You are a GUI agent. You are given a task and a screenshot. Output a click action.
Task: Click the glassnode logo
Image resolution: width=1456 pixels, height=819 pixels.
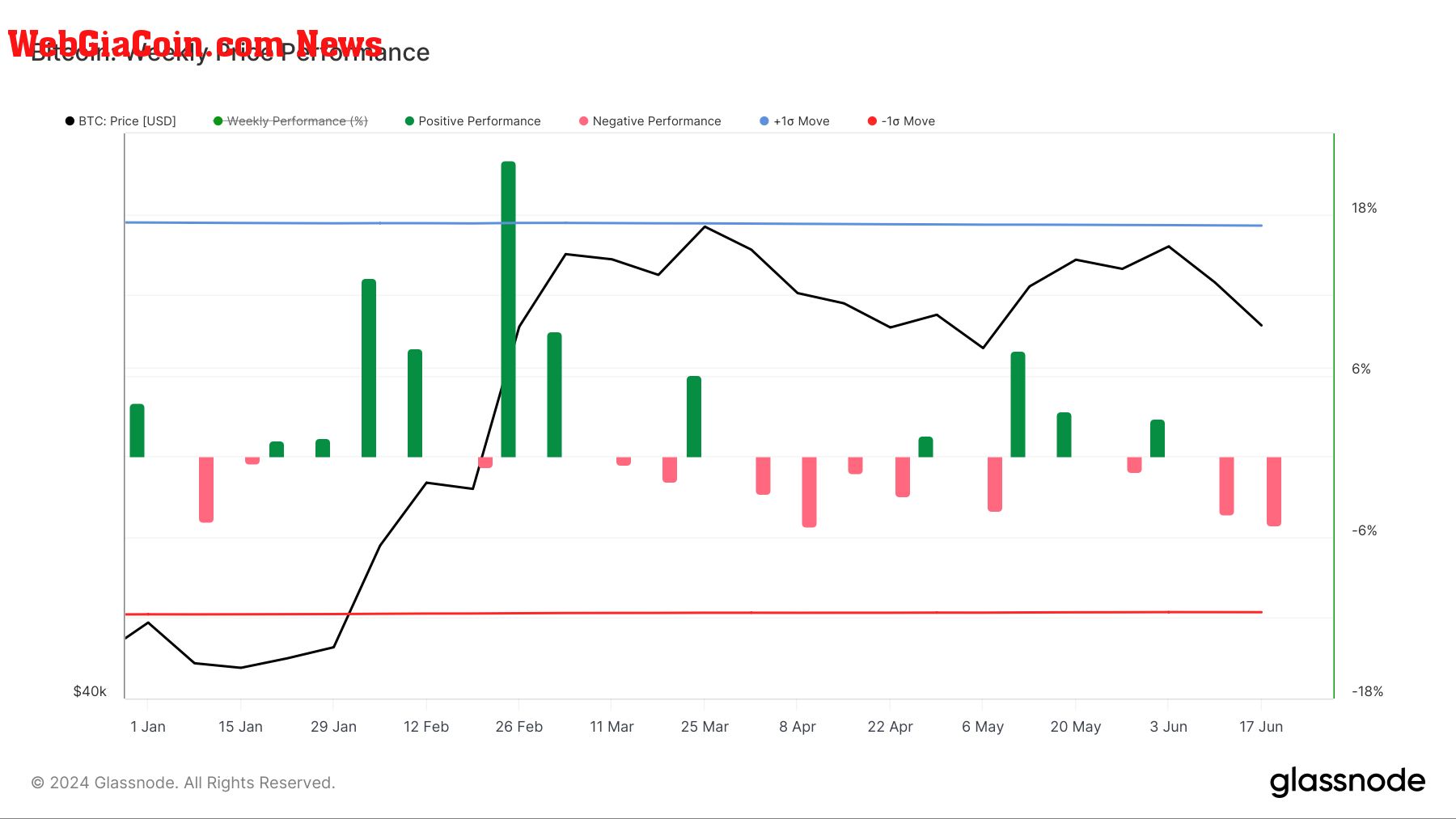[x=1347, y=782]
